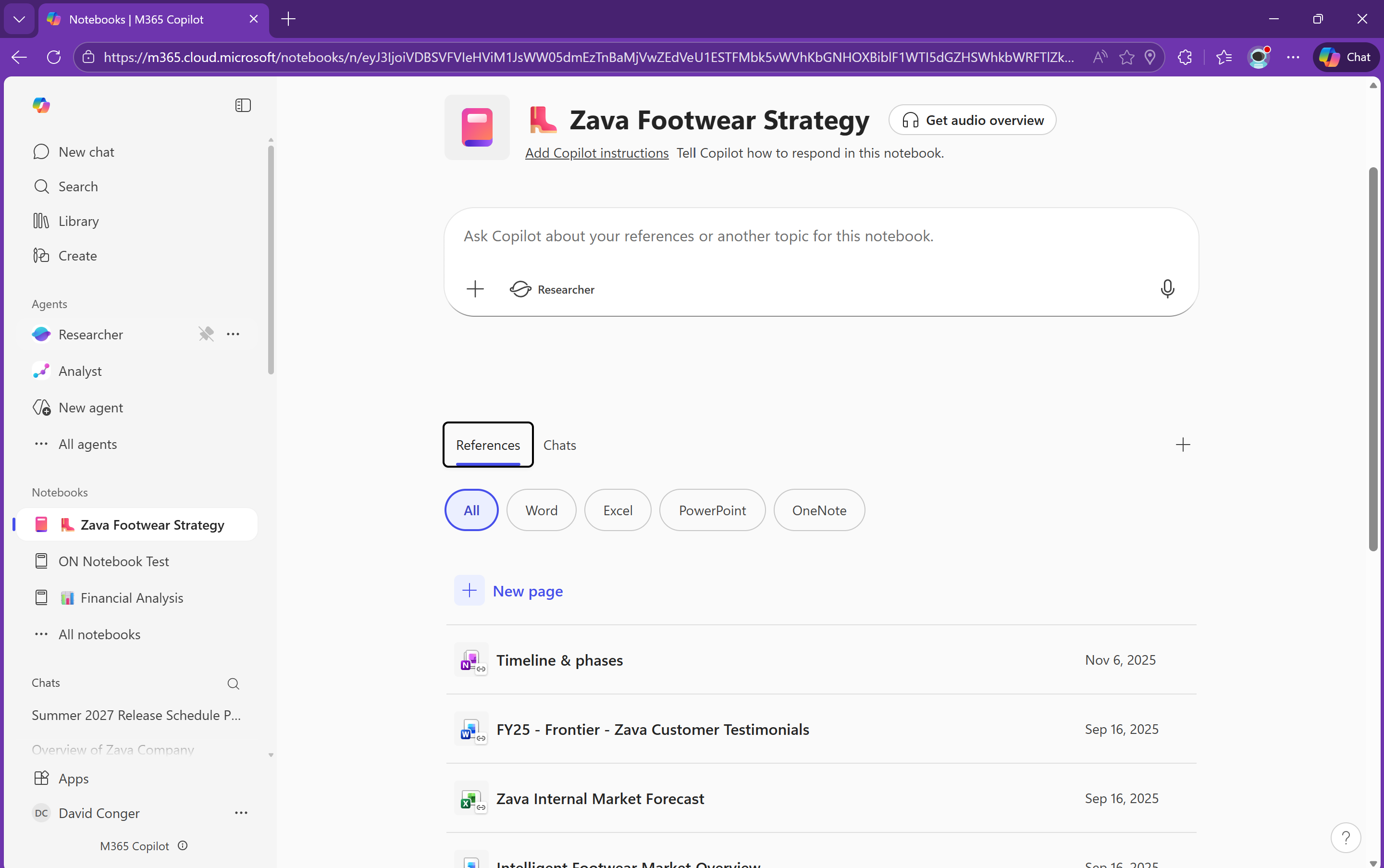This screenshot has width=1384, height=868.
Task: Open the tab actions dropdown
Action: click(19, 19)
